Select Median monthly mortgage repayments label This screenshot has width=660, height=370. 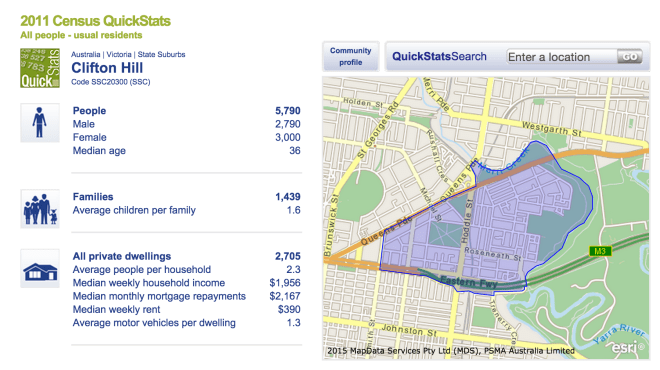point(159,296)
